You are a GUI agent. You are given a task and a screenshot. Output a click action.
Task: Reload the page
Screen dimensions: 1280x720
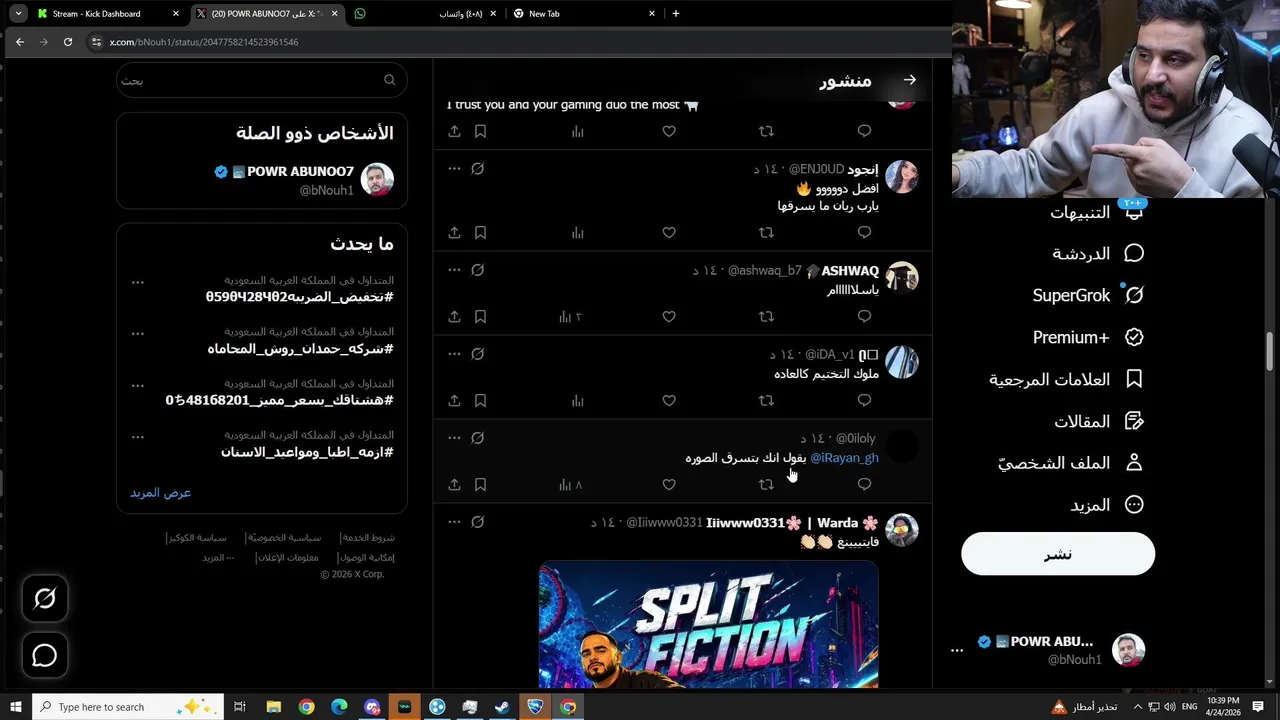click(67, 42)
